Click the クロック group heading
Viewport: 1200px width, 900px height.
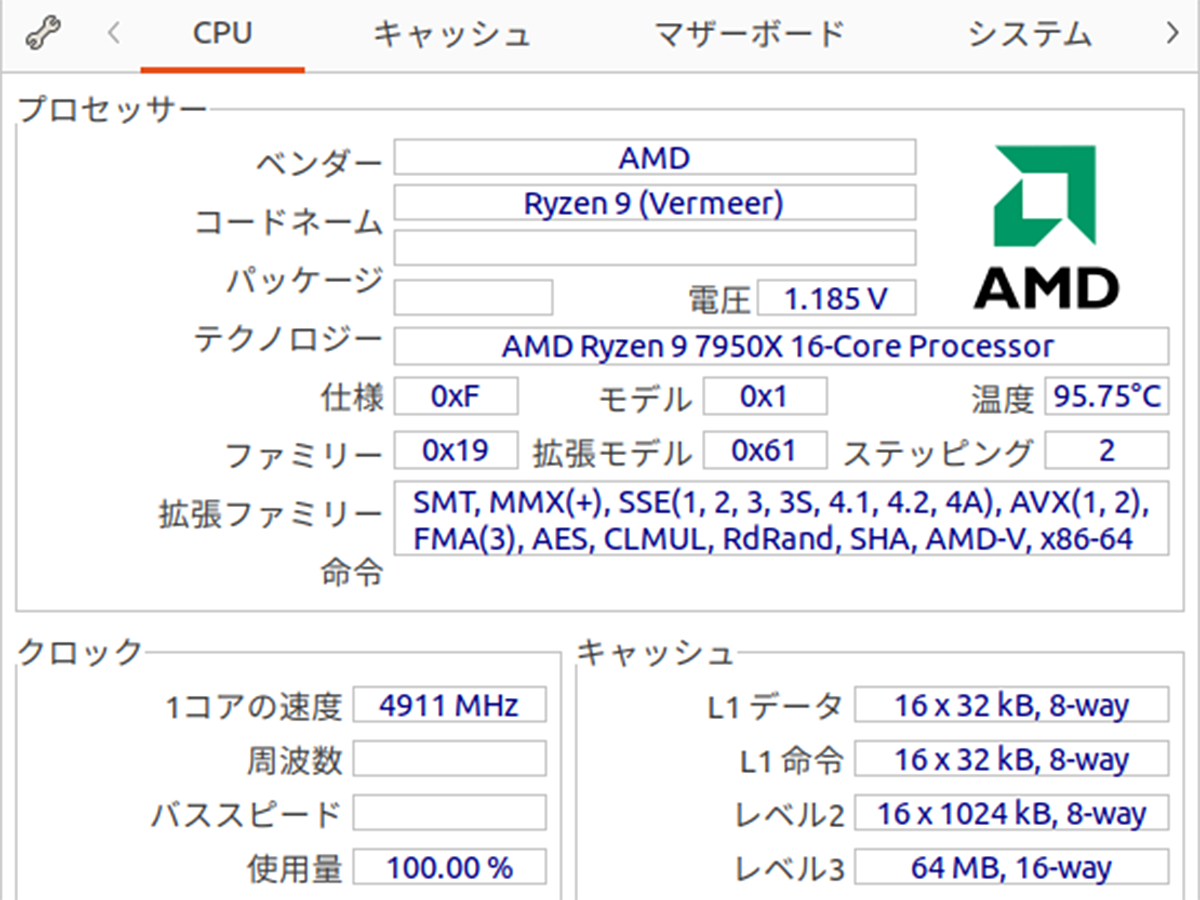[81, 653]
